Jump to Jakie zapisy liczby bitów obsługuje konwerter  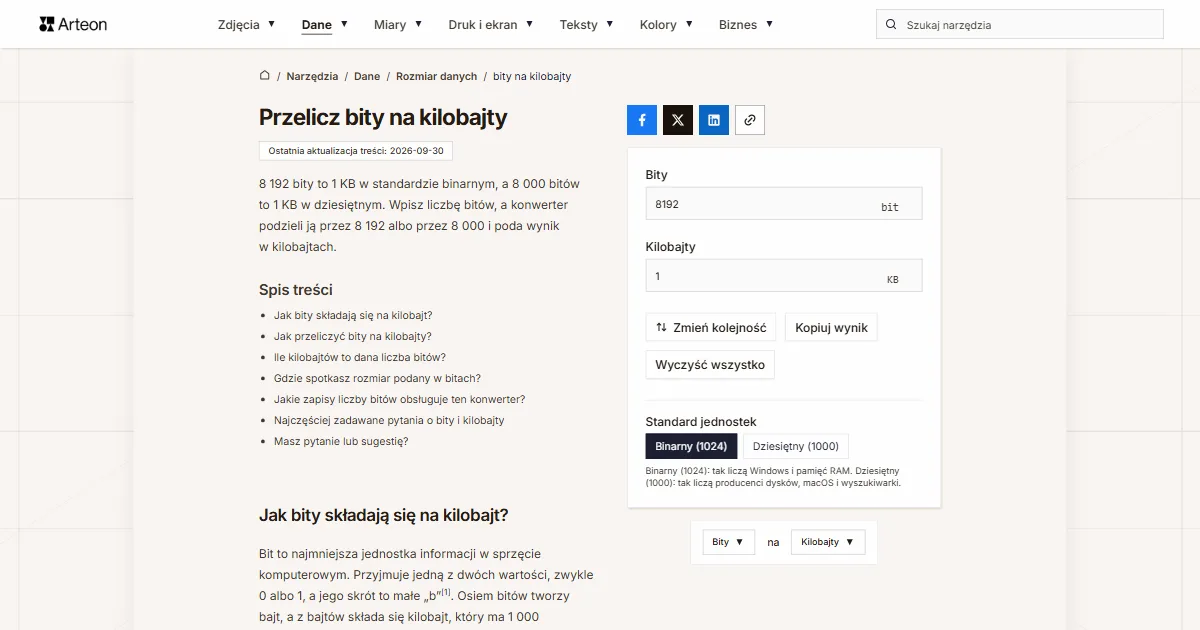399,399
